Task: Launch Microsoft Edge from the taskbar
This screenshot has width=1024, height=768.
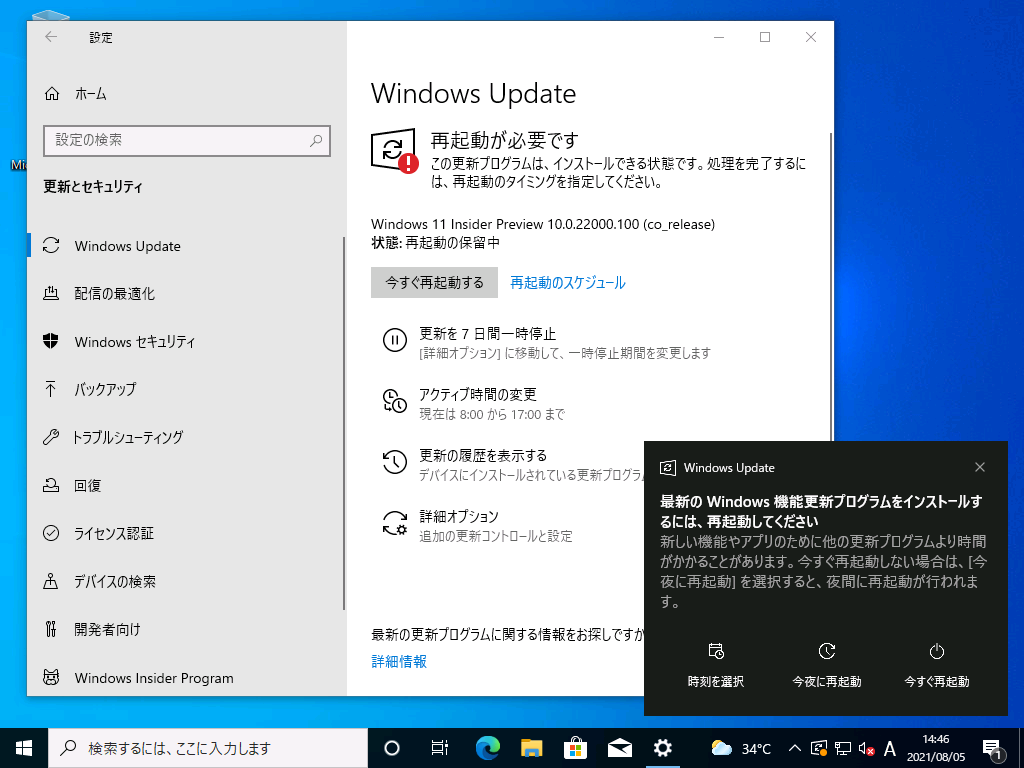Action: click(488, 748)
